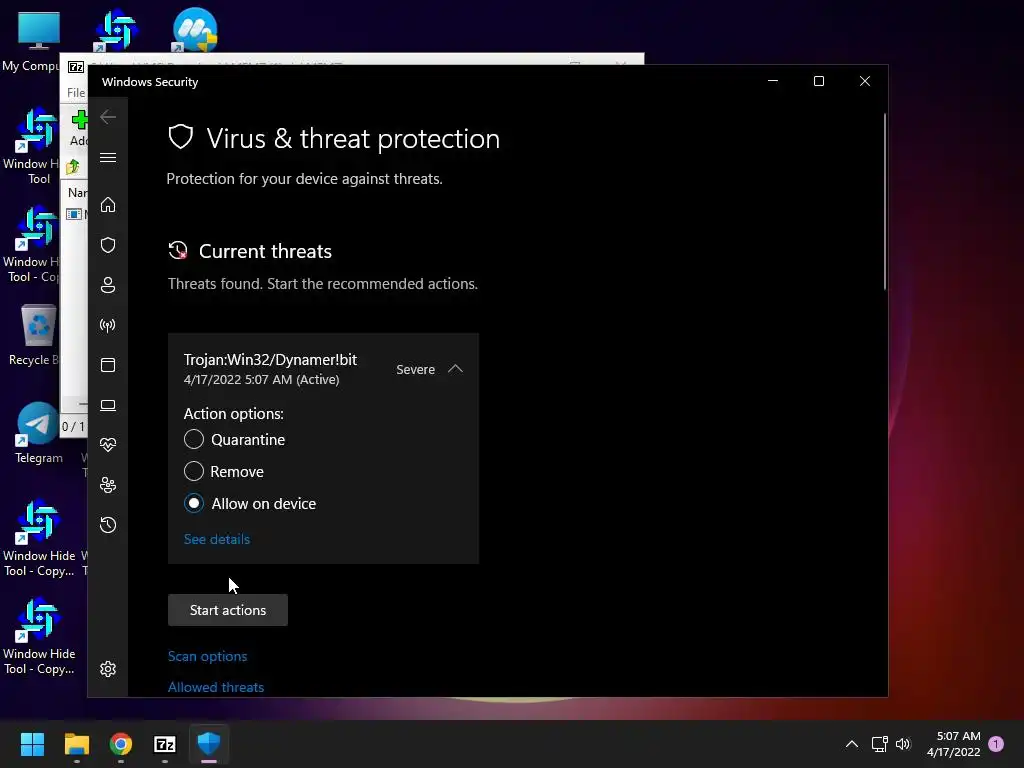Viewport: 1024px width, 768px height.
Task: Open the Scan options link
Action: [207, 656]
